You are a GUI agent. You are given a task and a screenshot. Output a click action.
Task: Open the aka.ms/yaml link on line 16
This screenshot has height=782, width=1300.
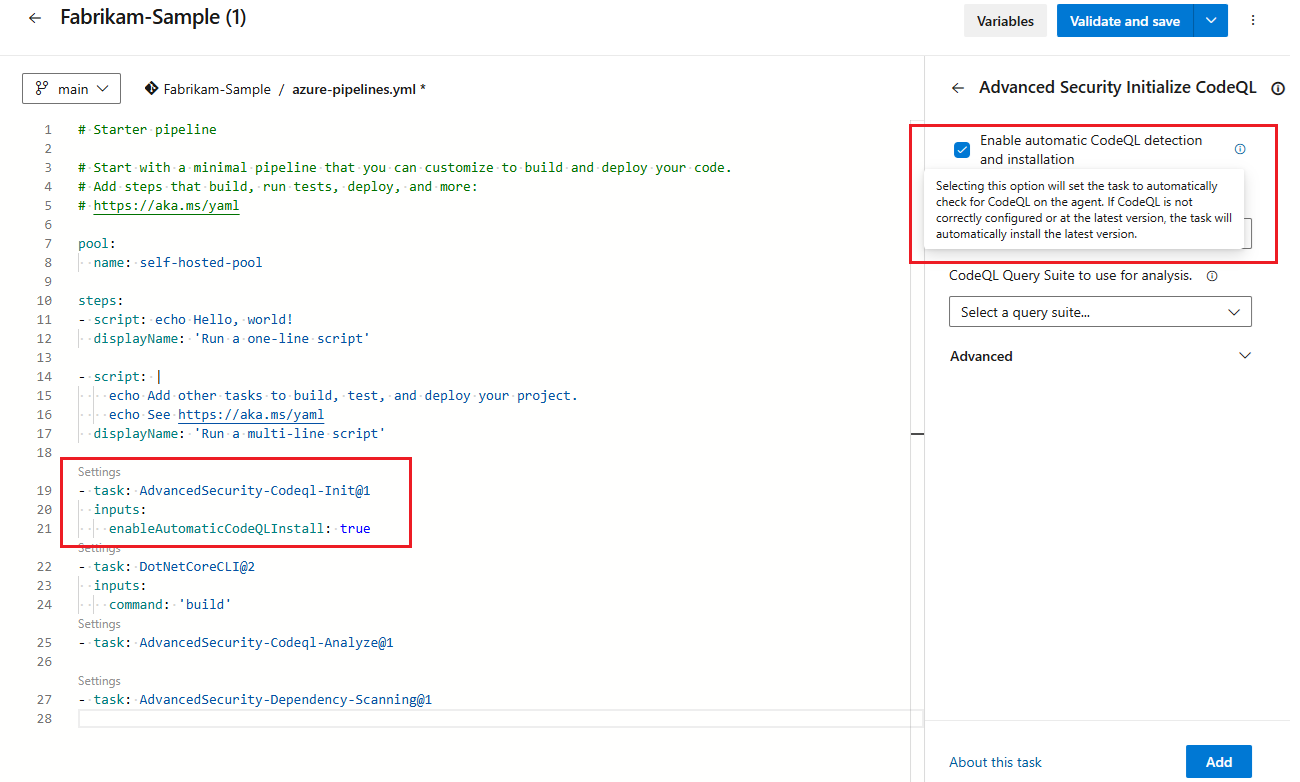click(x=251, y=414)
